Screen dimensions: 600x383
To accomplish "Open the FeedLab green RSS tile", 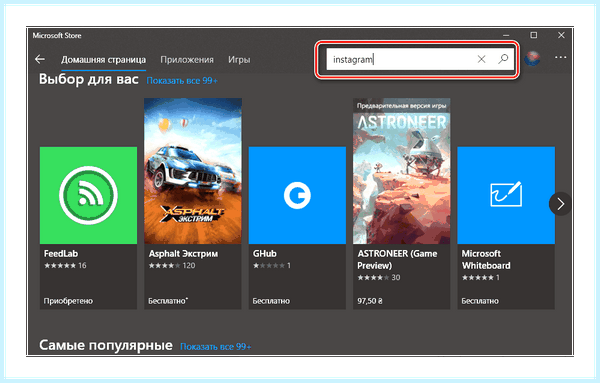I will point(88,195).
